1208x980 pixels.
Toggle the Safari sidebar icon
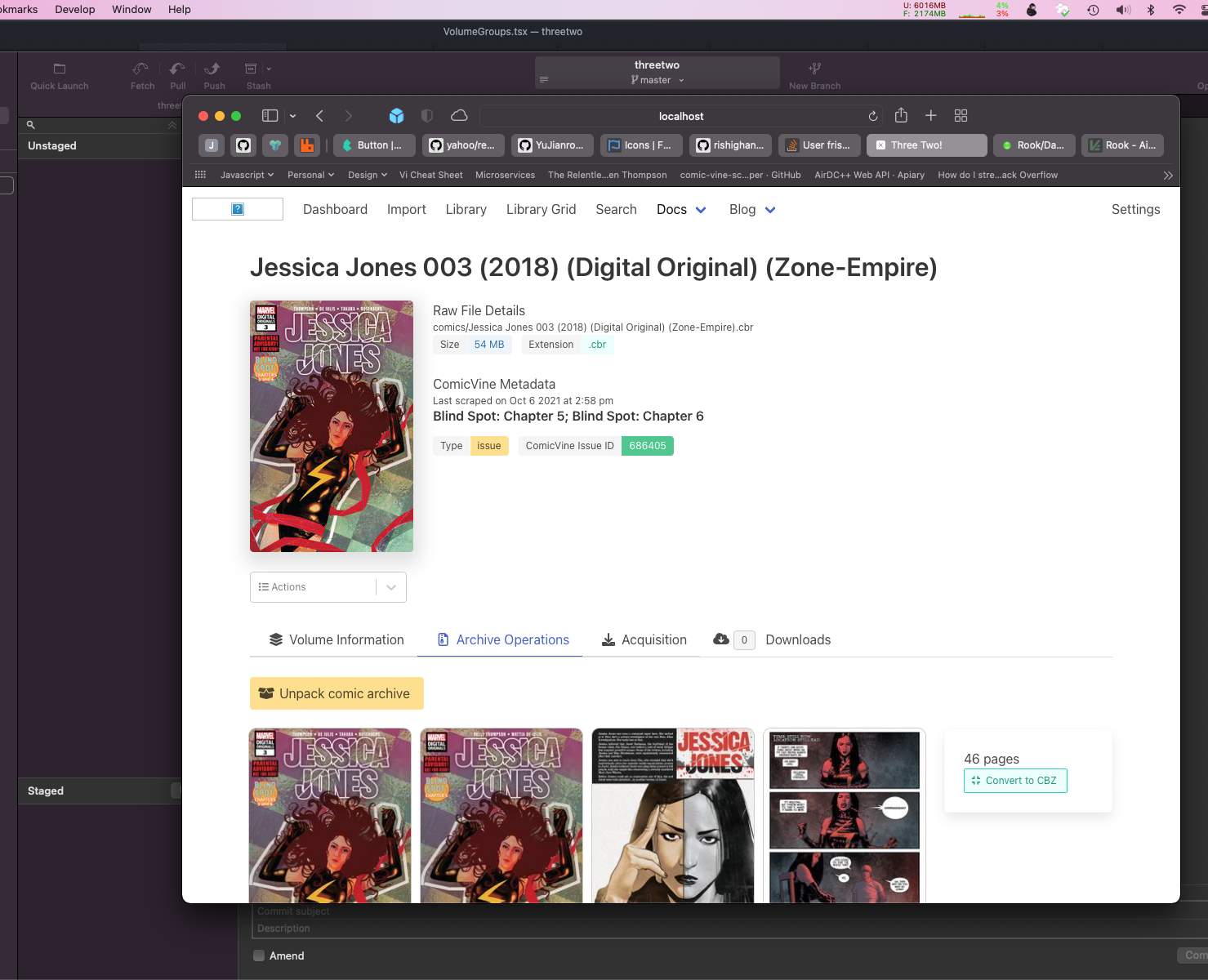pos(270,115)
